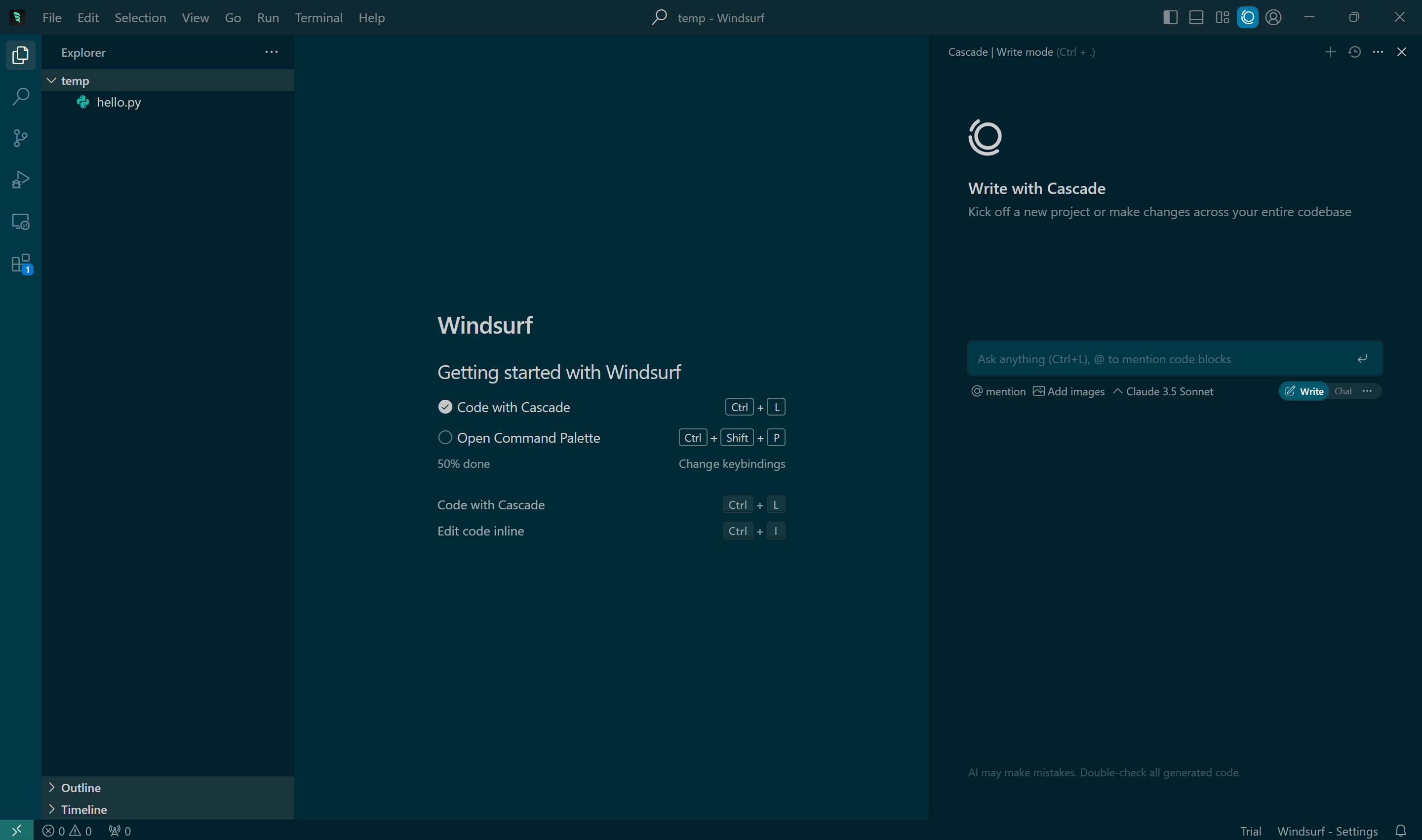1422x840 pixels.
Task: Open hello.py file
Action: (x=167, y=102)
